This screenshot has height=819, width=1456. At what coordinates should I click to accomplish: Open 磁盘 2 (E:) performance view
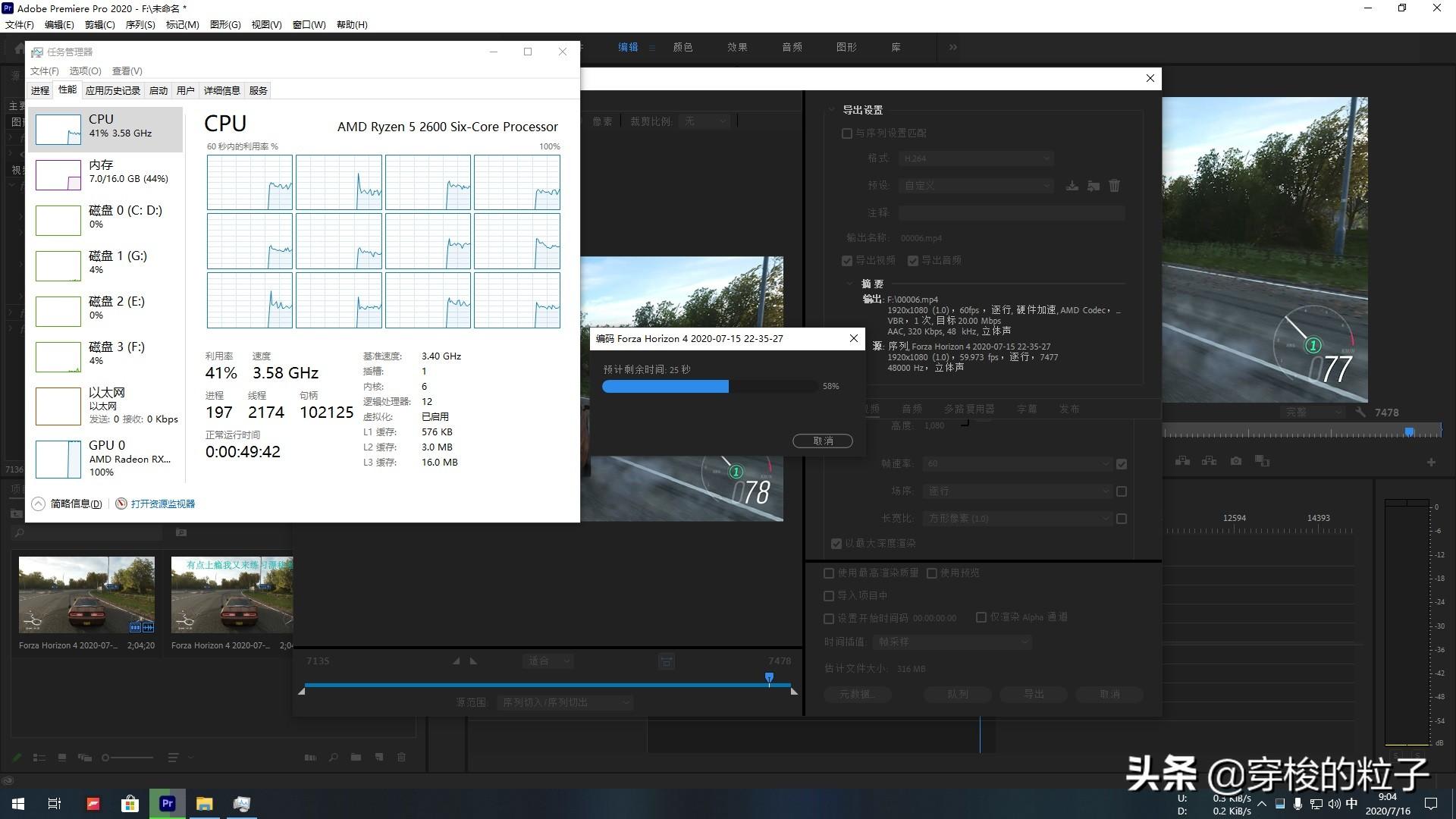(106, 311)
